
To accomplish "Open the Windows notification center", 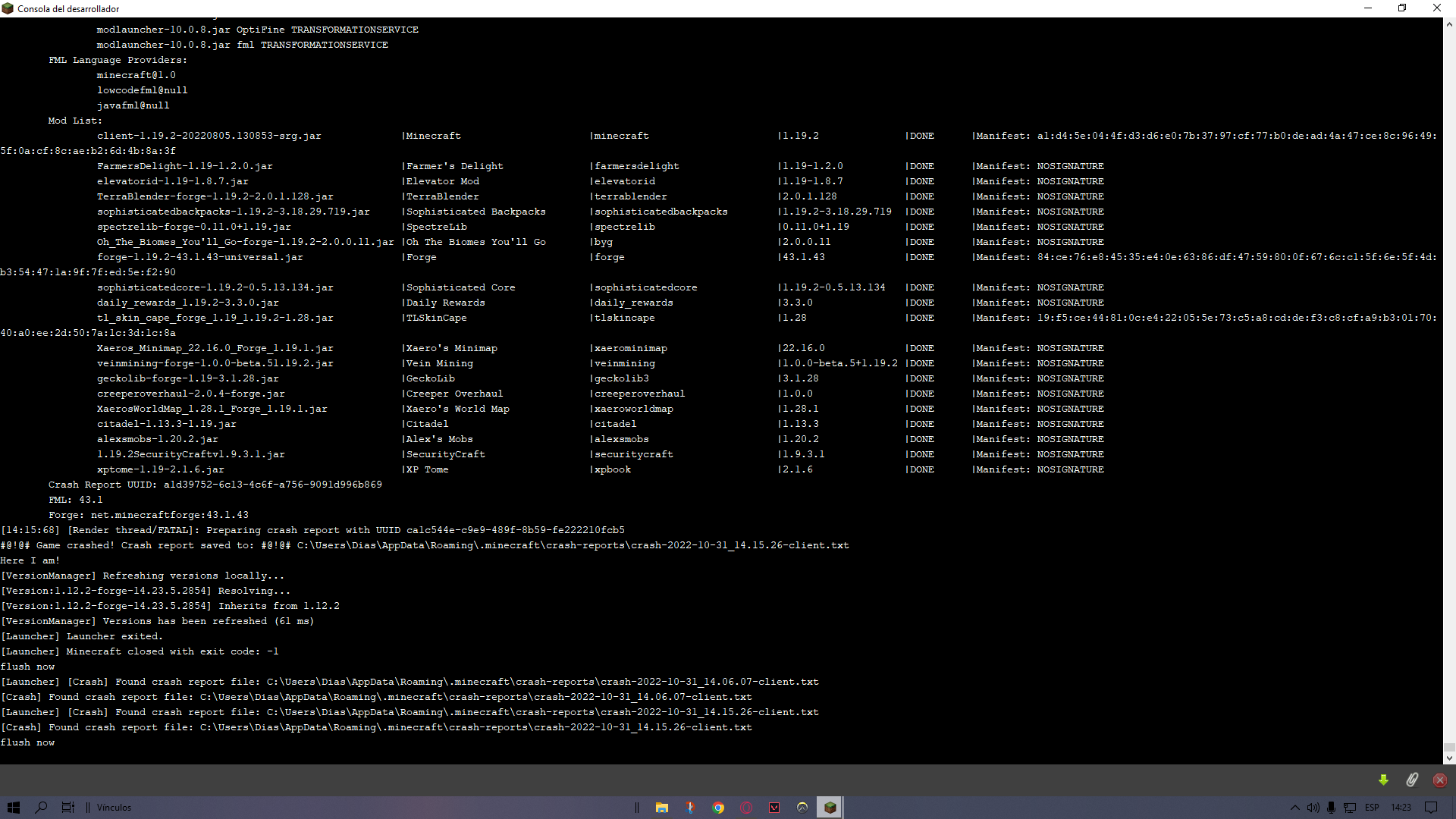I will (1431, 808).
